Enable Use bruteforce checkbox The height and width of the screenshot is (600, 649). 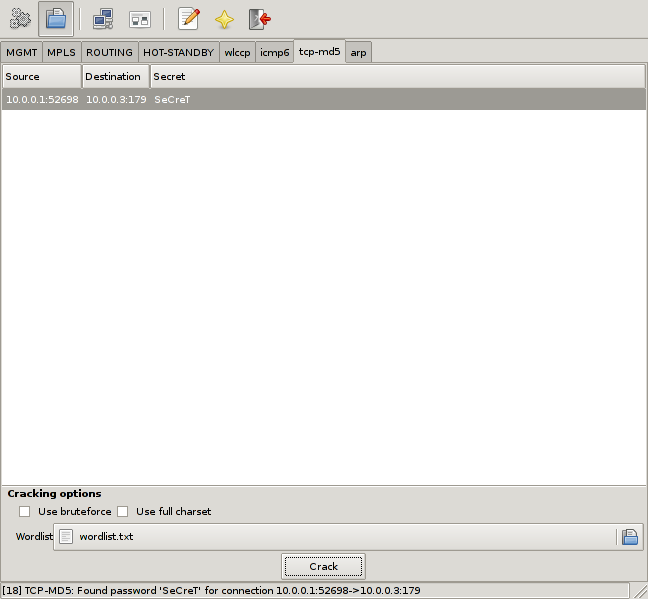pos(24,511)
